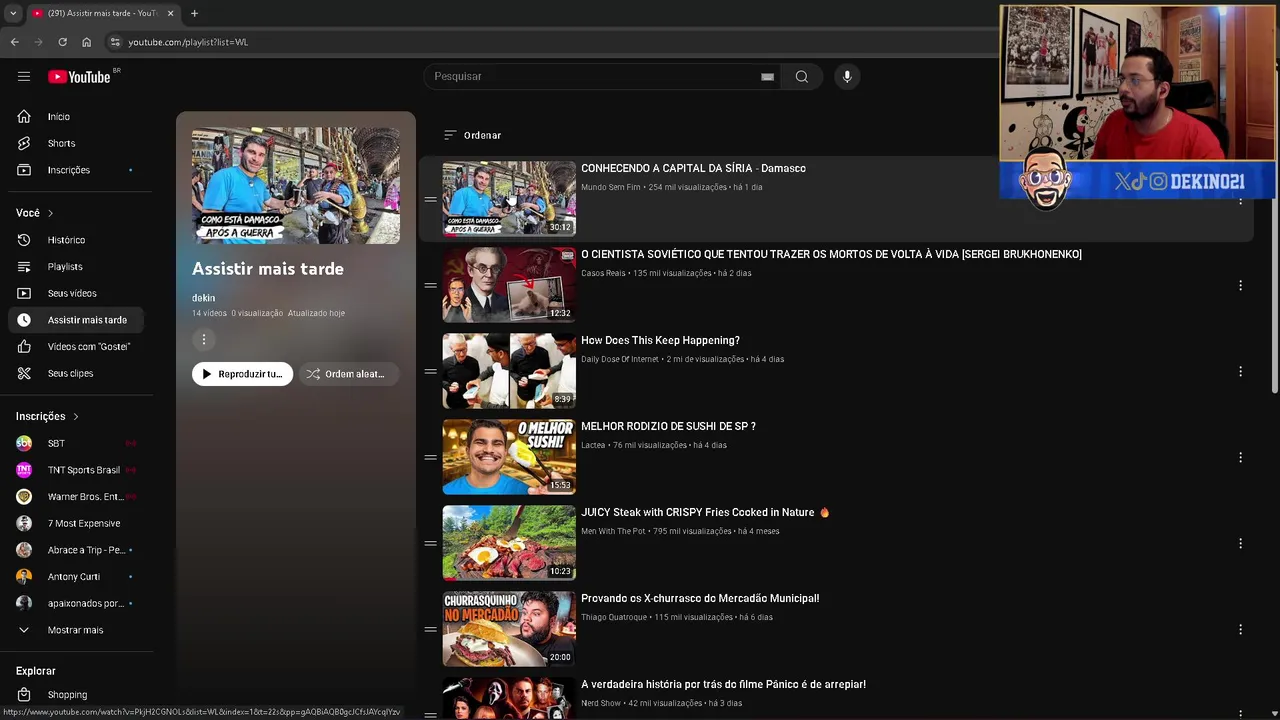Click large playlist cover image
The width and height of the screenshot is (1280, 720).
pos(296,185)
